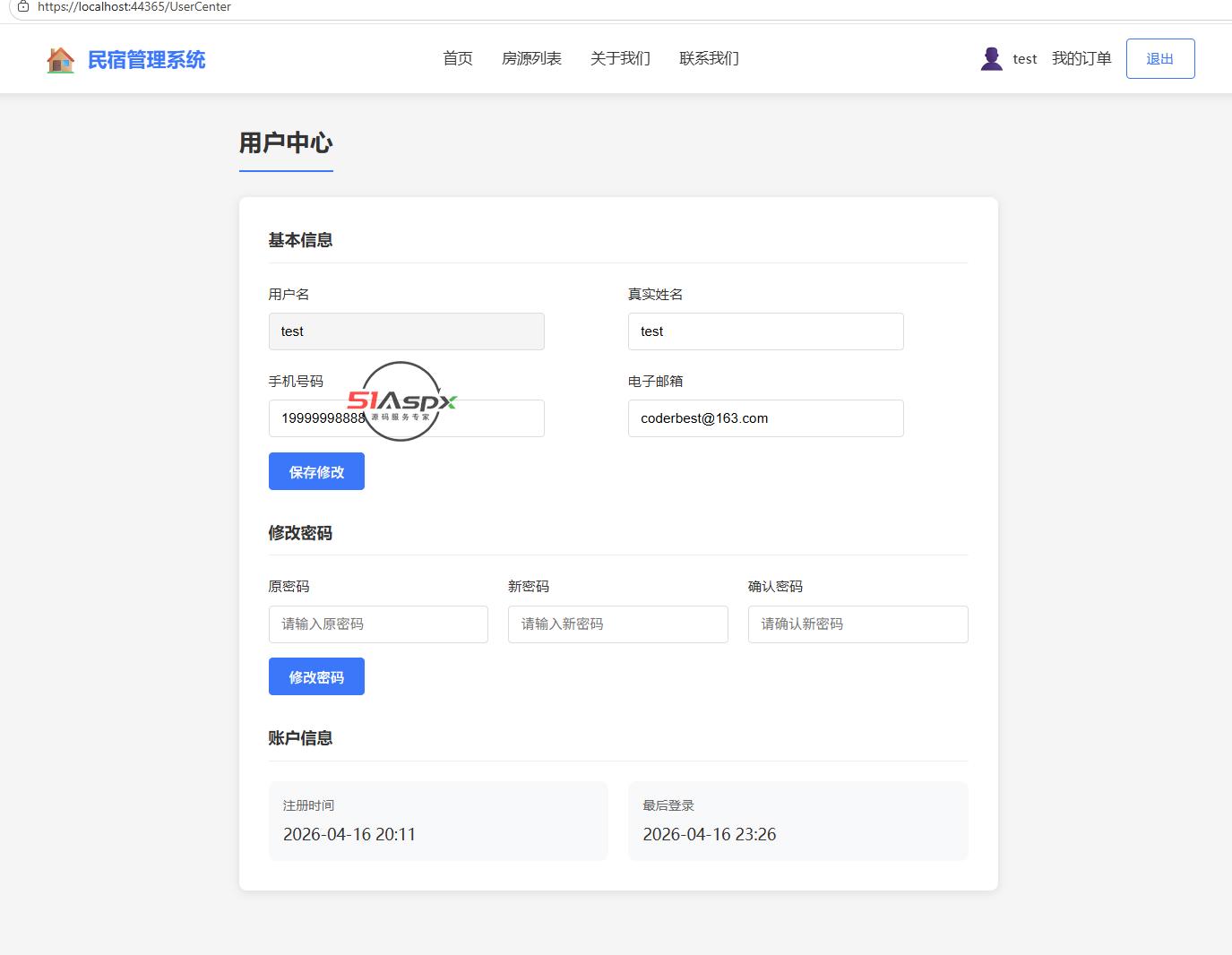
Task: Focus the 手机号码 input field
Action: click(x=407, y=418)
